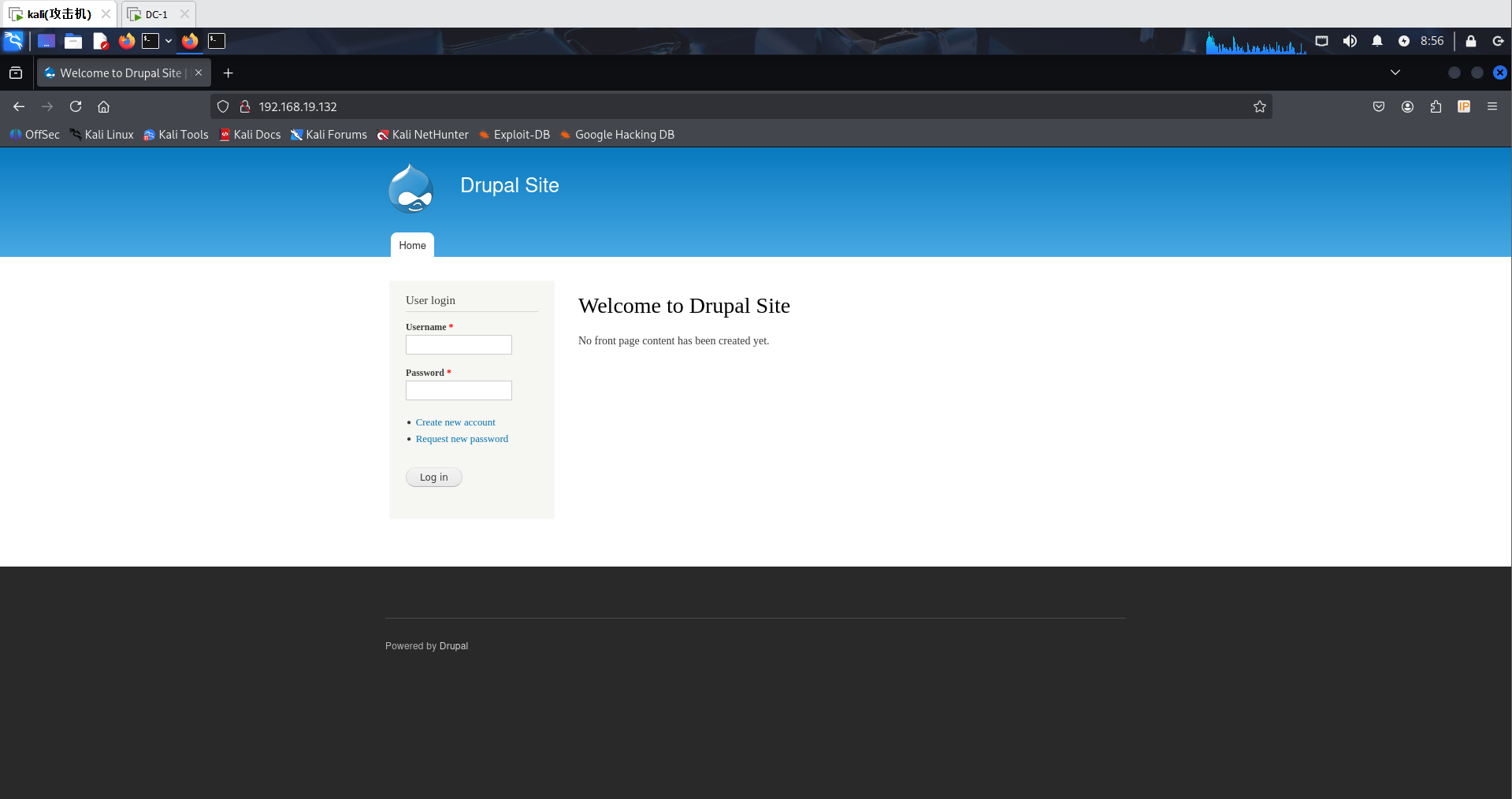Screen dimensions: 1512x799
Task: Click the Log in button
Action: [x=434, y=477]
